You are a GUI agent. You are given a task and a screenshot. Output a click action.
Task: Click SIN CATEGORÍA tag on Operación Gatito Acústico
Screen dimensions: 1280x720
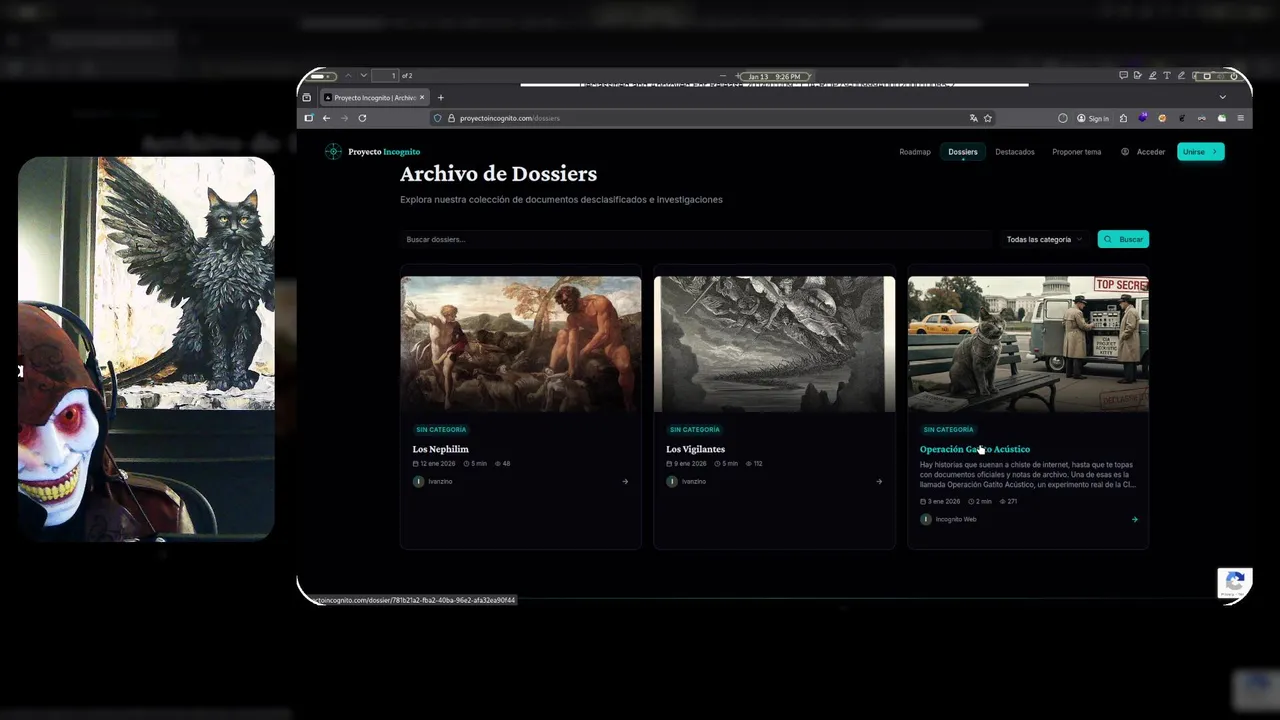(x=948, y=430)
